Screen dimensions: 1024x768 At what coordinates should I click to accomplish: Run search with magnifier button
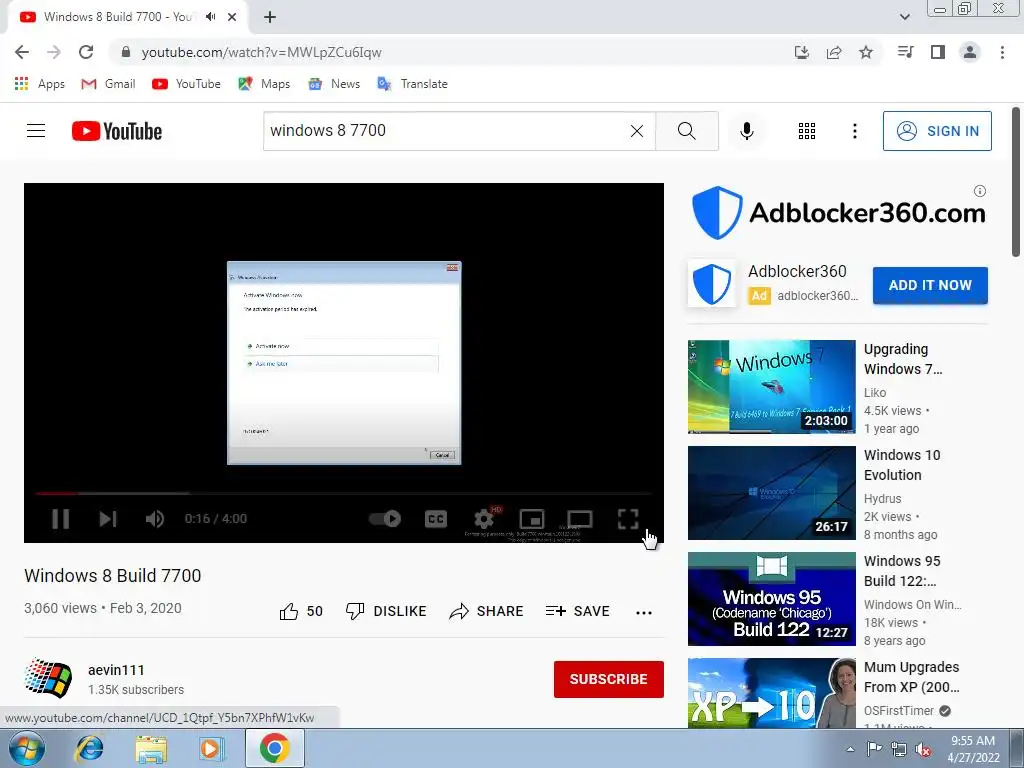pyautogui.click(x=686, y=131)
